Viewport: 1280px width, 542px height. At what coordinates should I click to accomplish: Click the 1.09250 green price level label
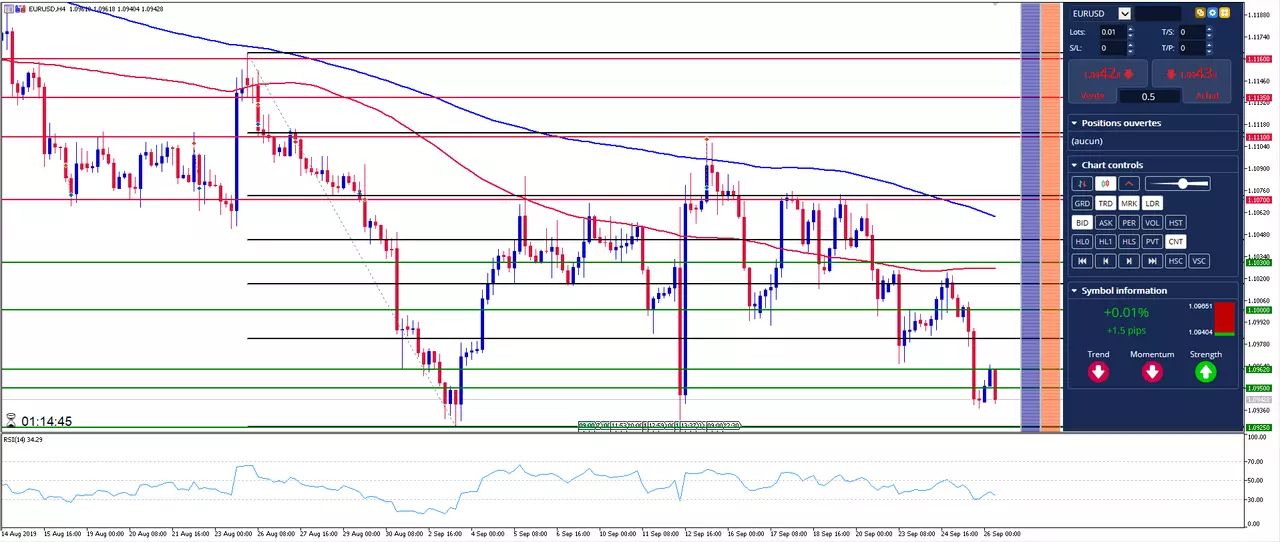(x=1258, y=427)
